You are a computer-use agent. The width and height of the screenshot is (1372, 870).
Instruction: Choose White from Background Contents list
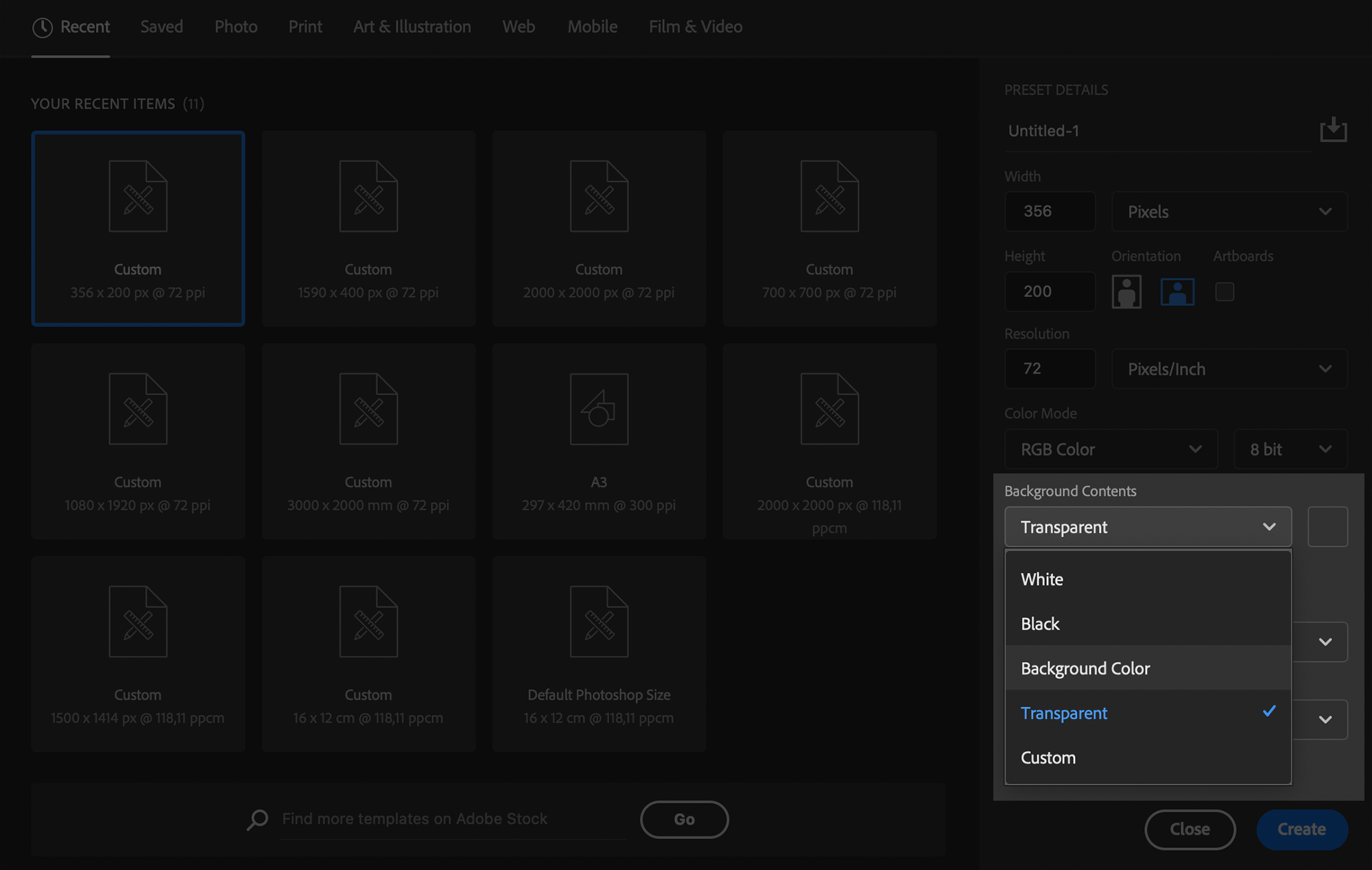1148,579
